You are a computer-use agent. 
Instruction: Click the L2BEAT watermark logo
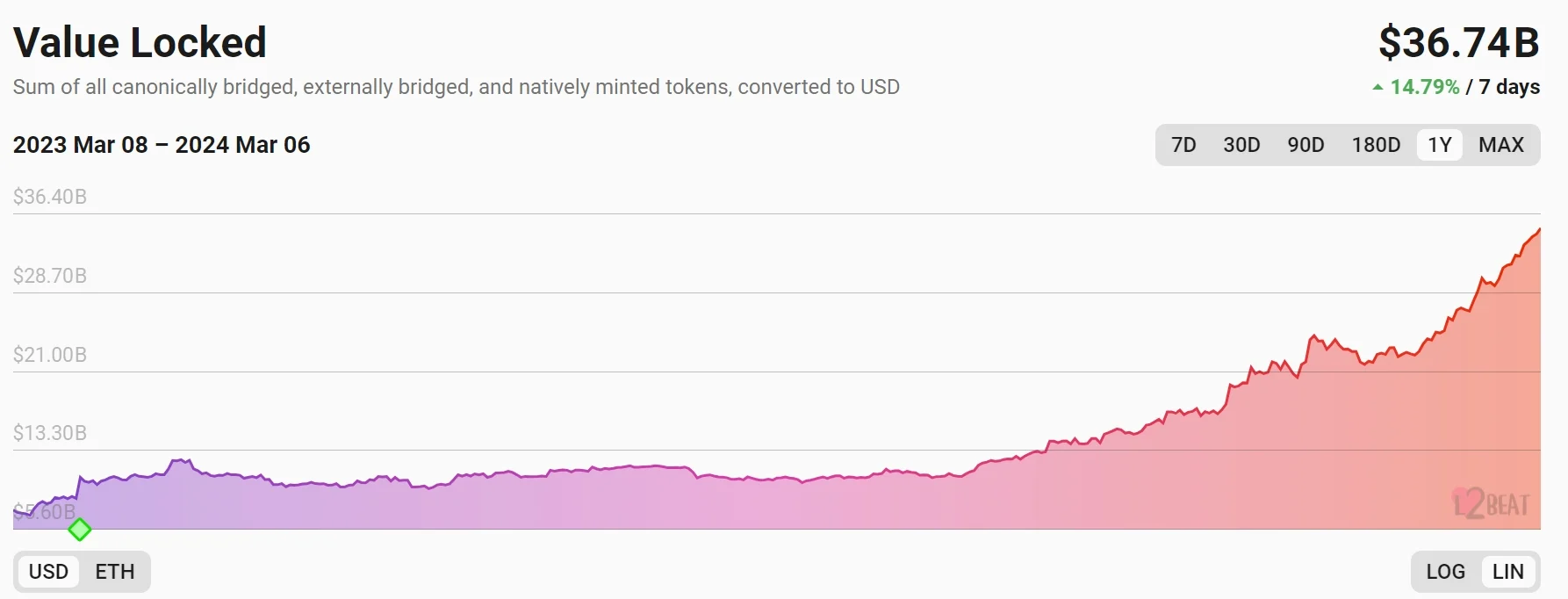[1491, 503]
